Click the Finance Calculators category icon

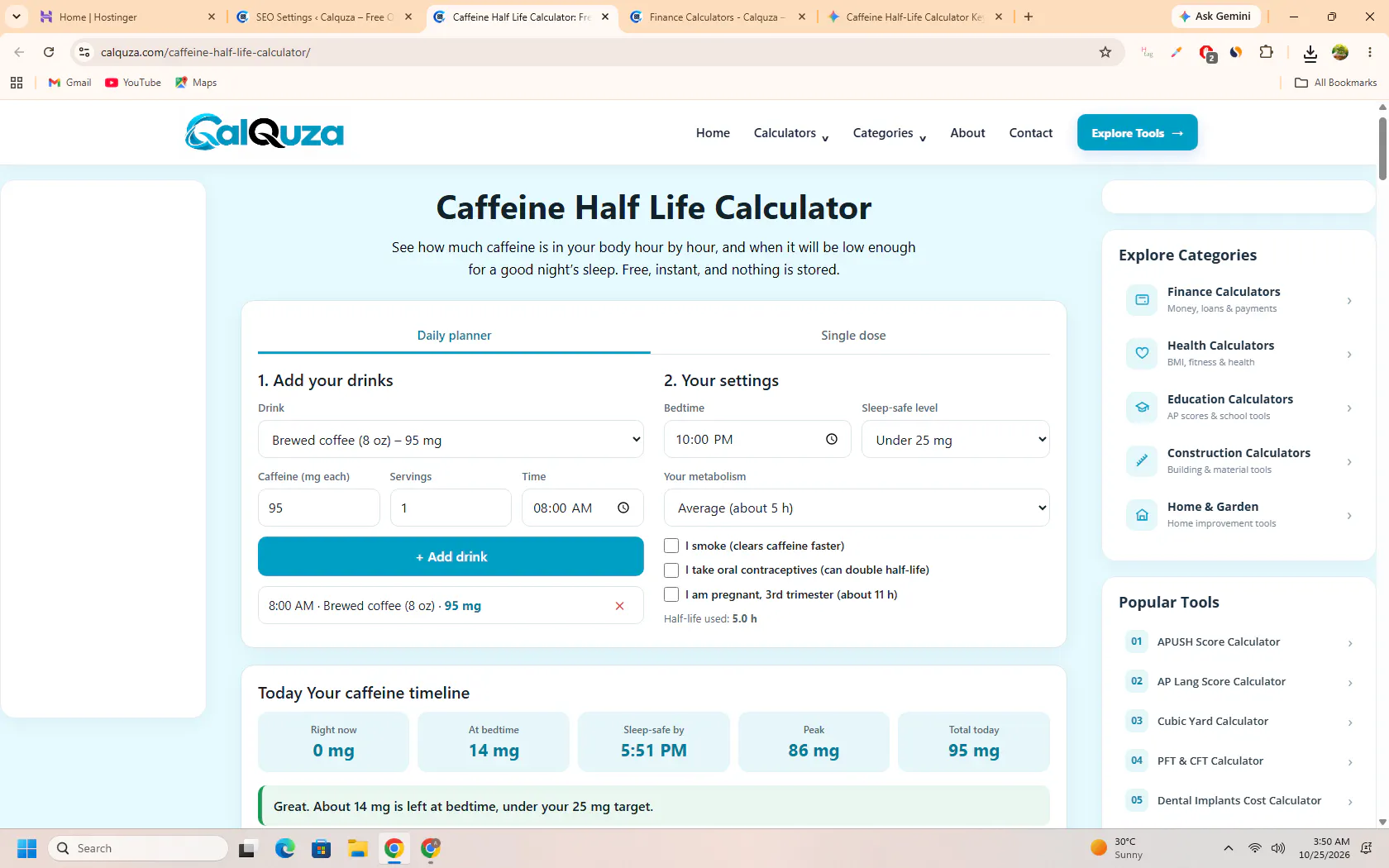click(1142, 300)
